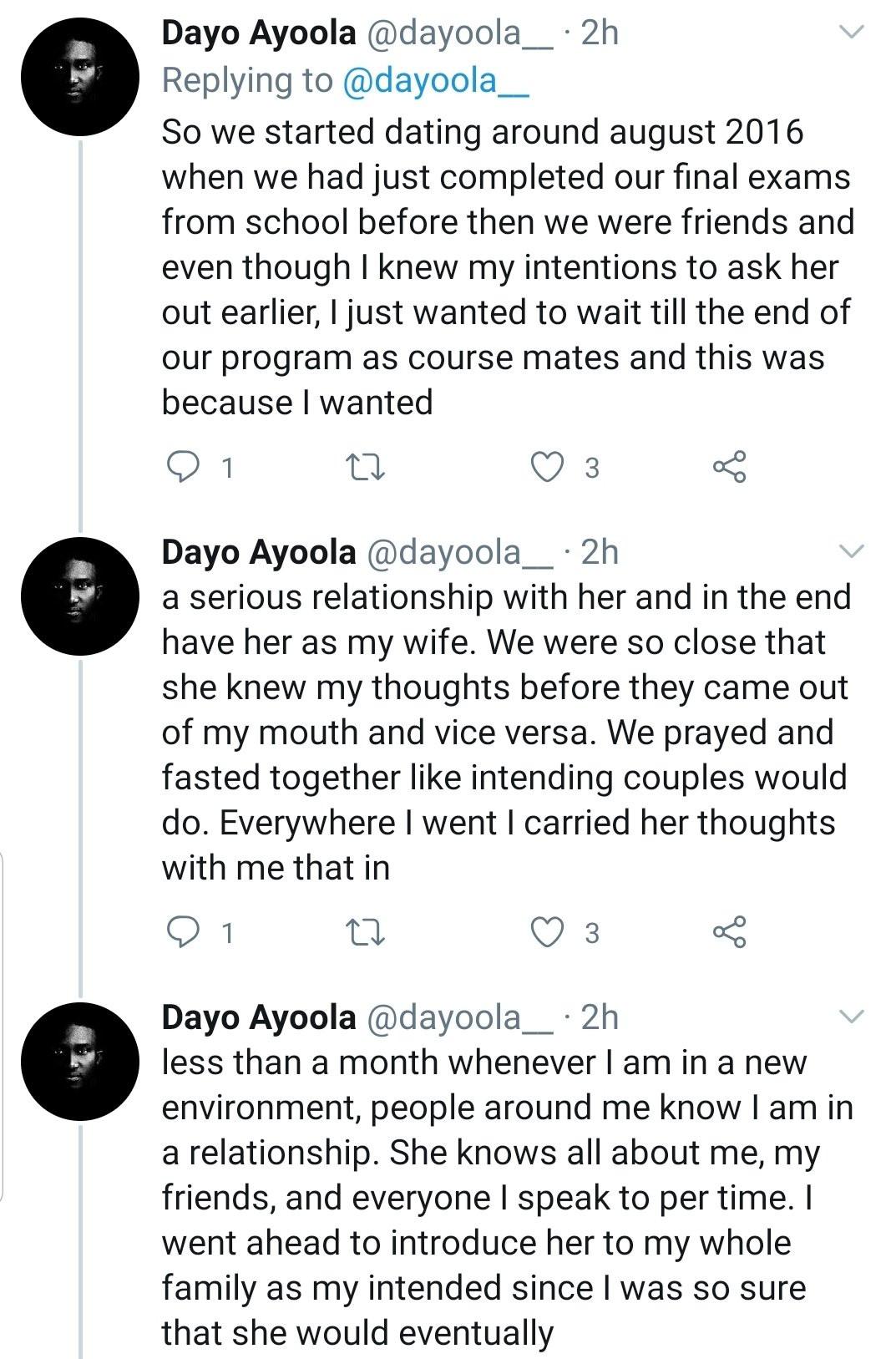
Task: Retweet the 'started dating around august 2016' tweet
Action: coord(365,467)
